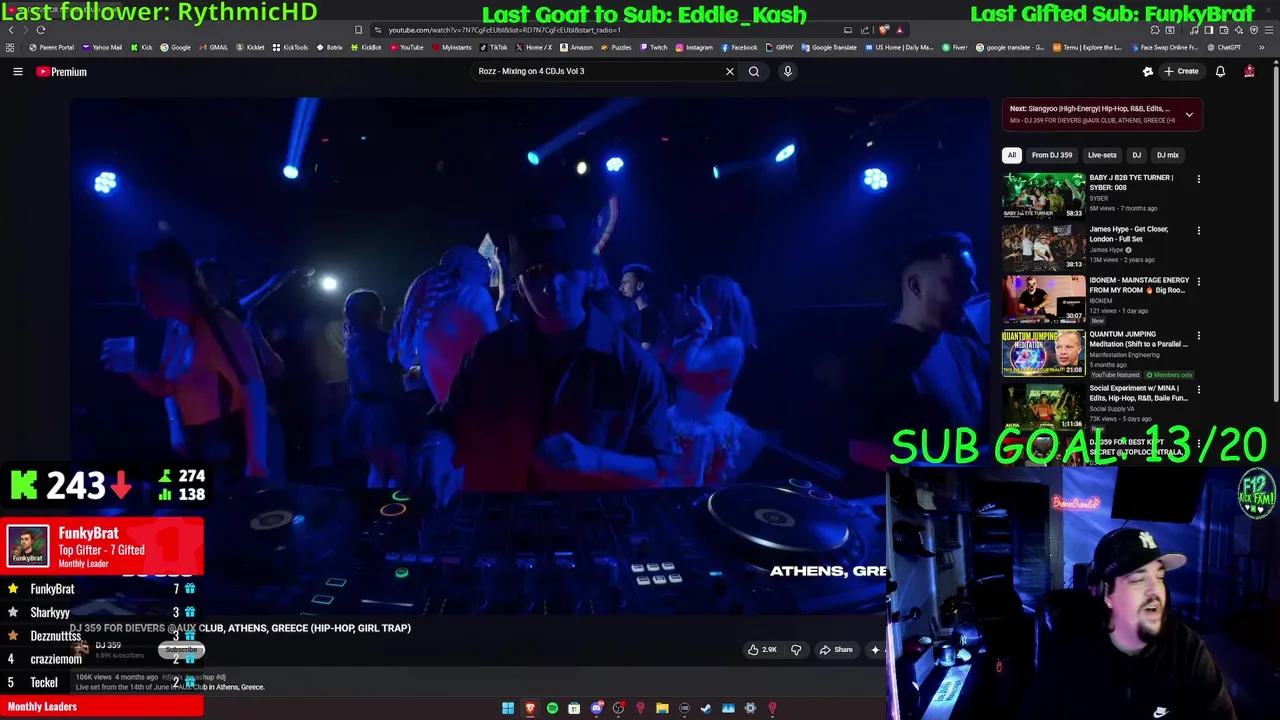Open the Google Translate bookmark
Viewport: 1280px width, 720px height.
coord(829,47)
